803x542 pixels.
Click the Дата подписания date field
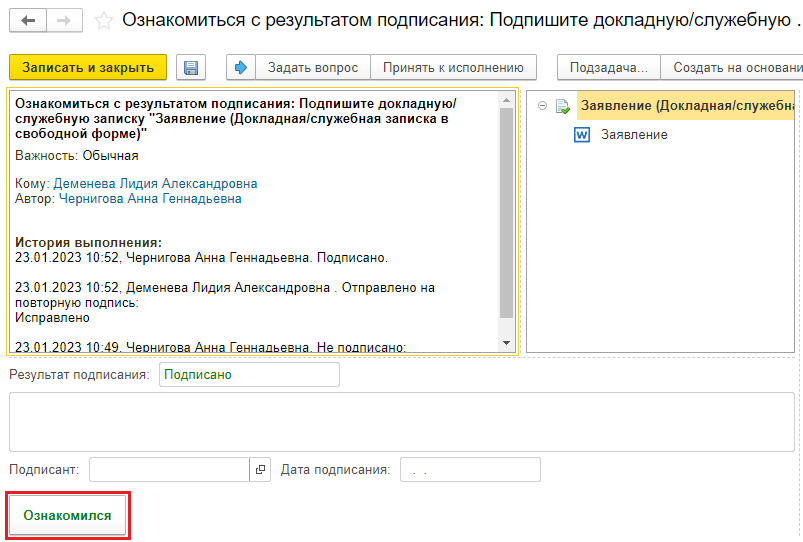[x=469, y=470]
